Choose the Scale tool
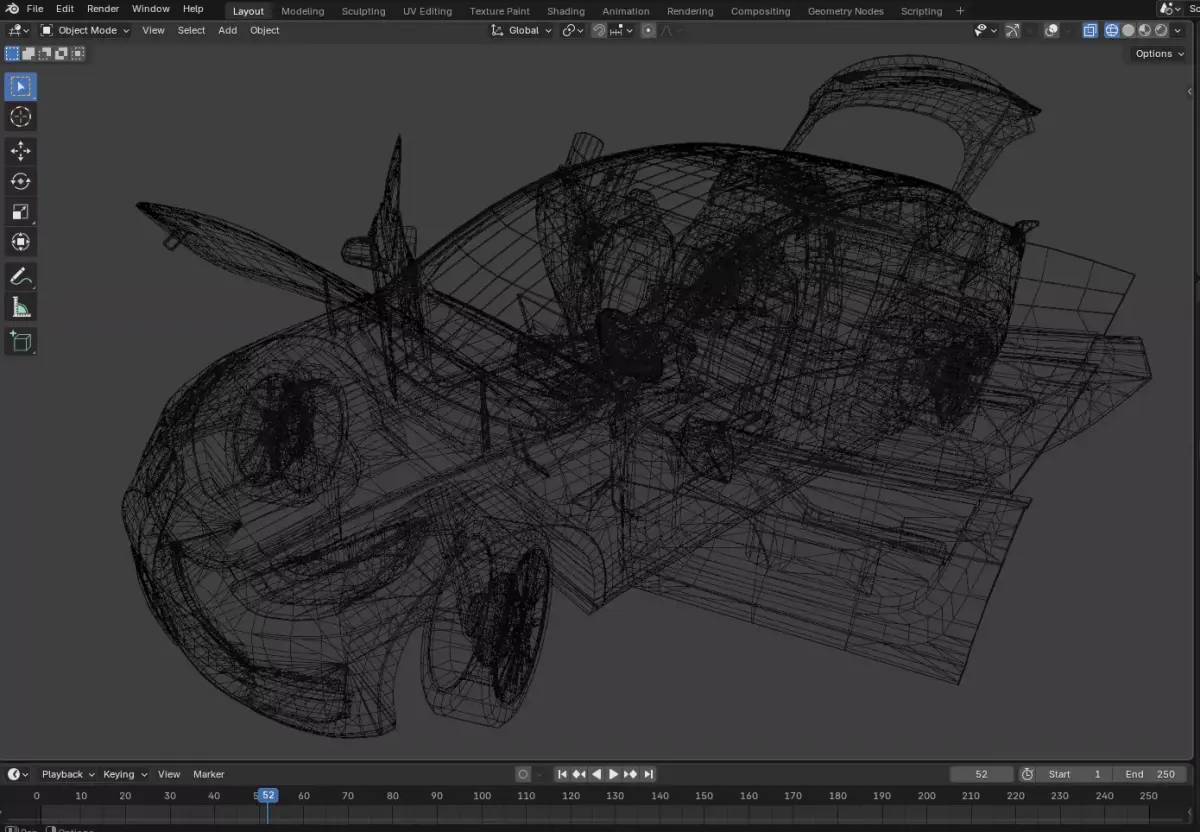This screenshot has width=1200, height=832. [x=21, y=211]
